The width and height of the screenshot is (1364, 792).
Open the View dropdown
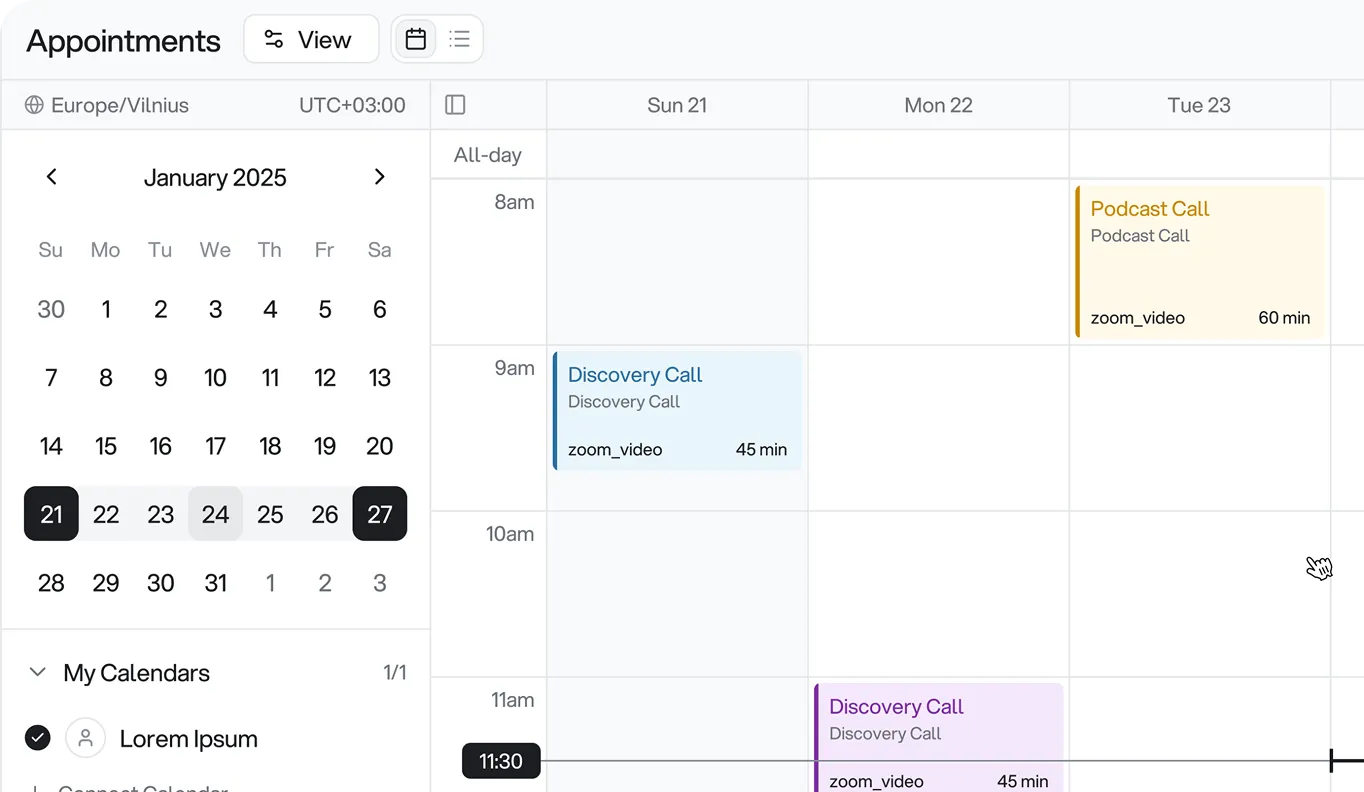[x=311, y=39]
